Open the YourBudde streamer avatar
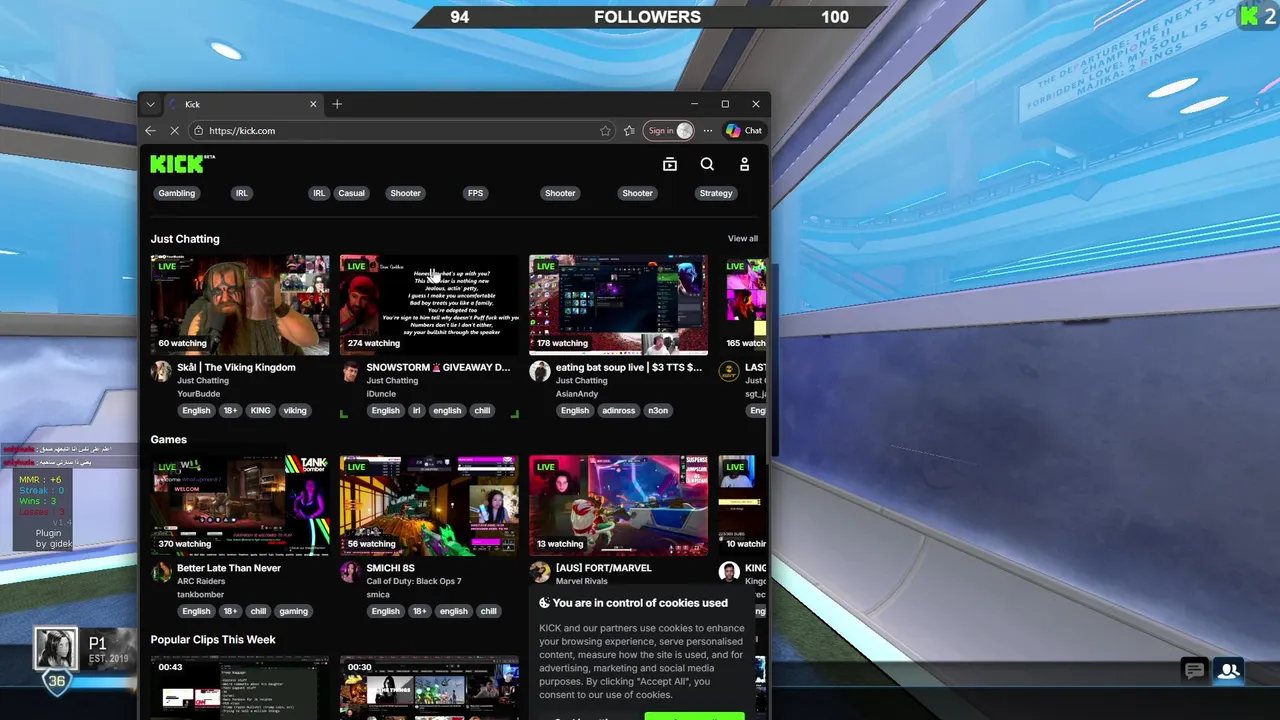This screenshot has width=1280, height=720. coord(161,371)
